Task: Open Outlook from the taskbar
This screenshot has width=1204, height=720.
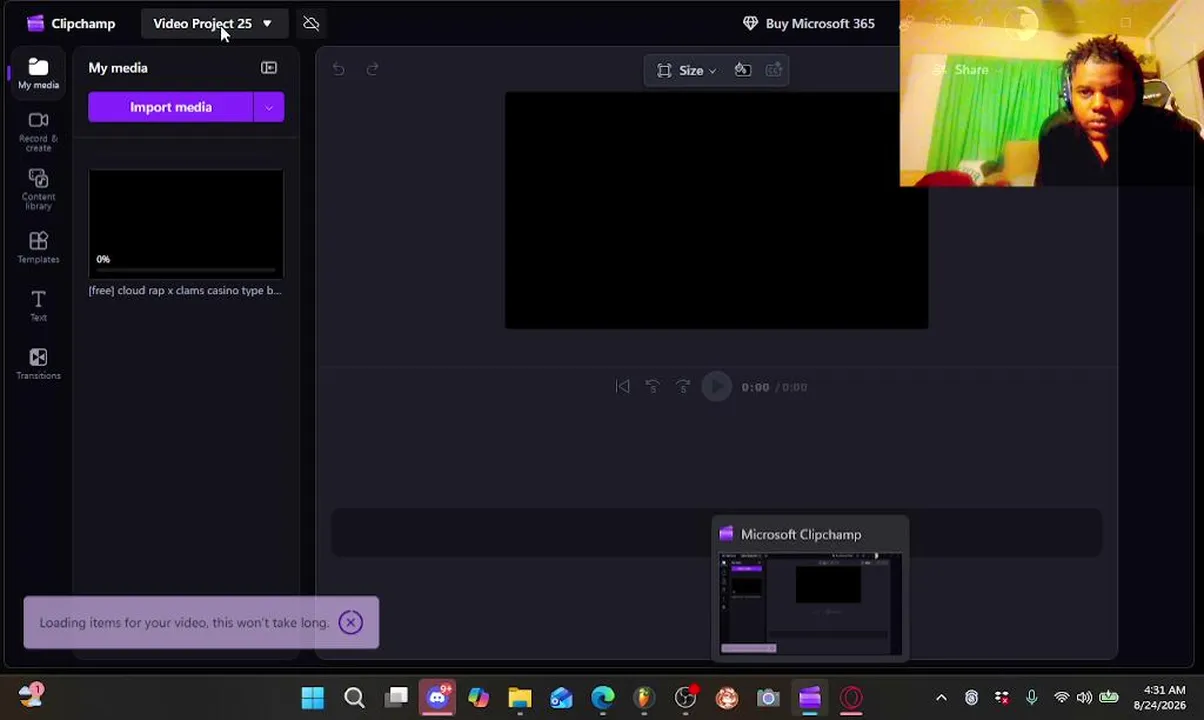Action: [x=561, y=698]
